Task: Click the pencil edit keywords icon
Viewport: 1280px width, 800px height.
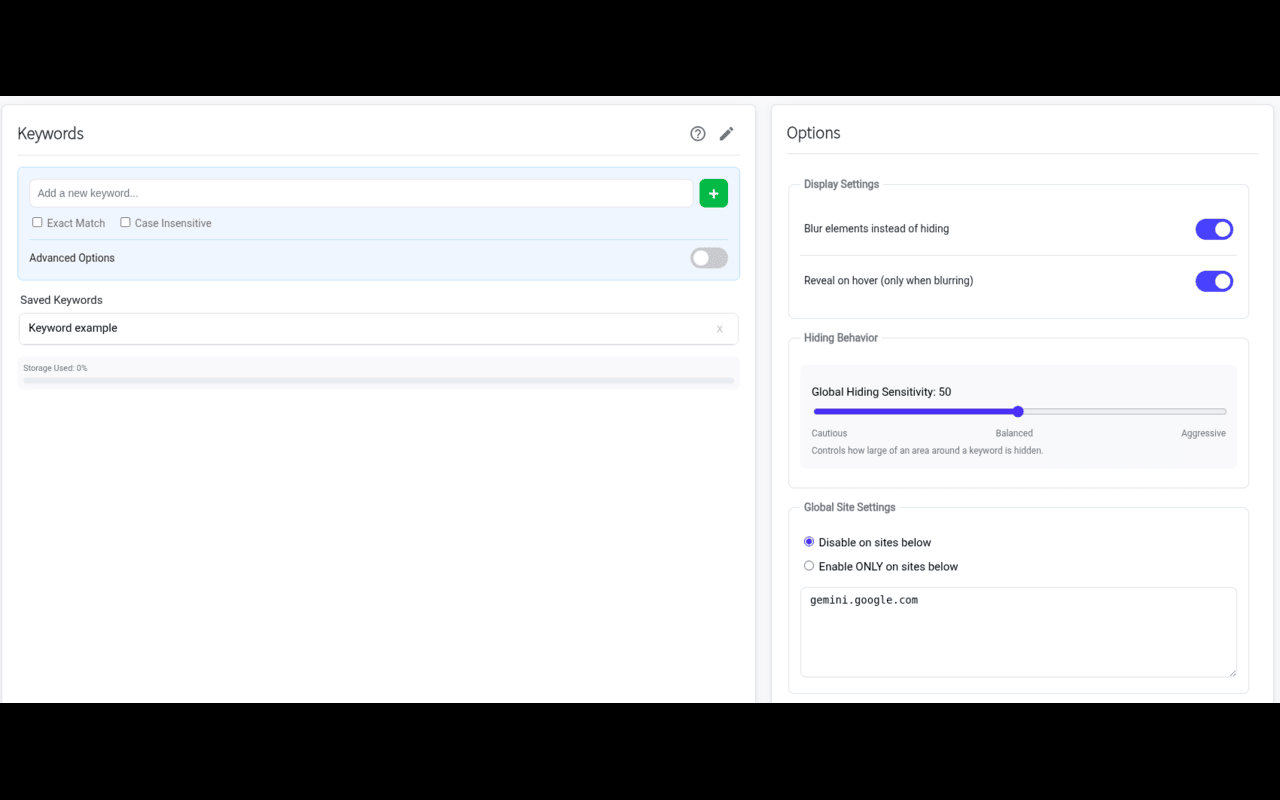Action: [727, 134]
